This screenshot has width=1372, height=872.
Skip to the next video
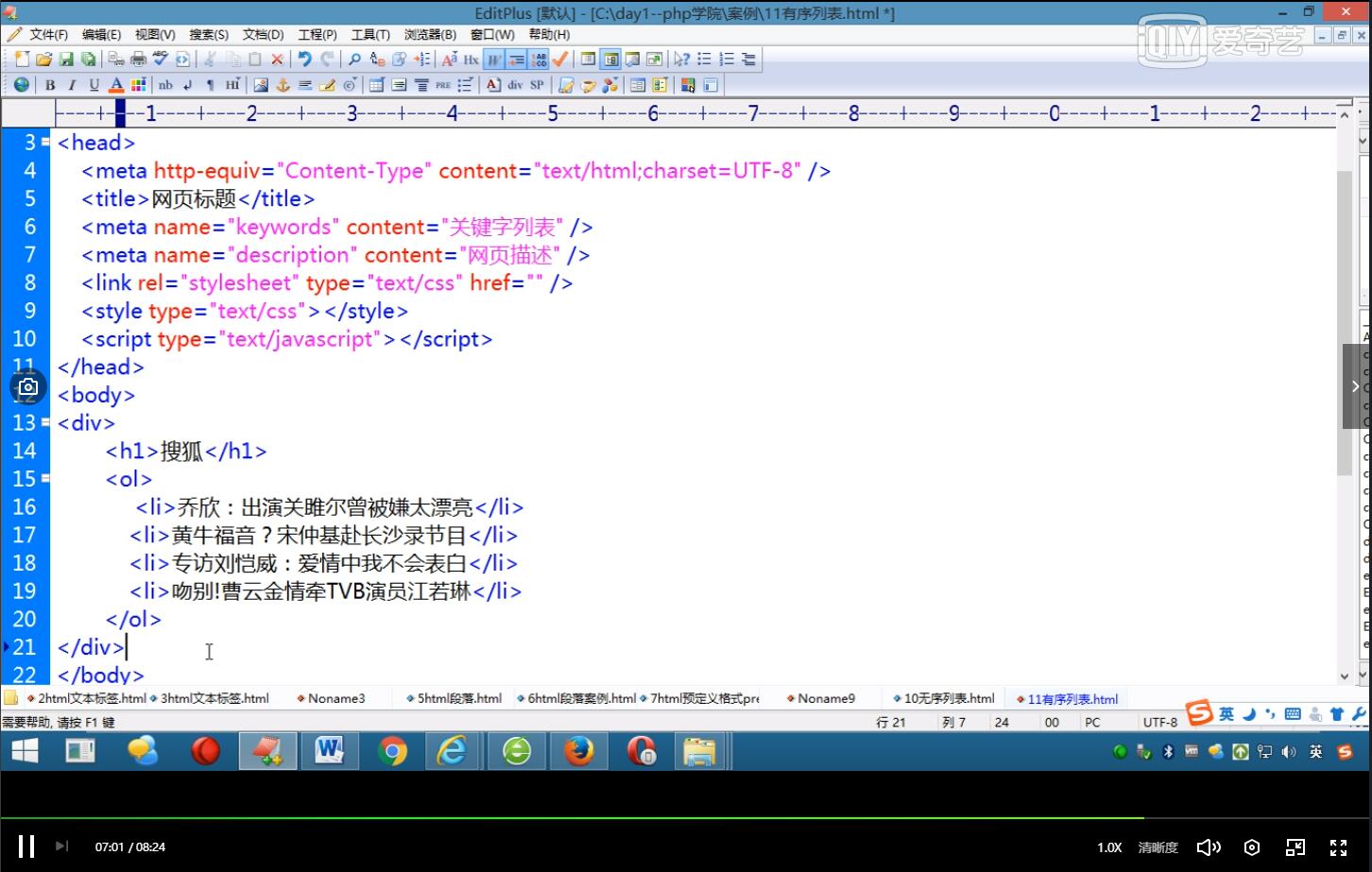(x=61, y=846)
